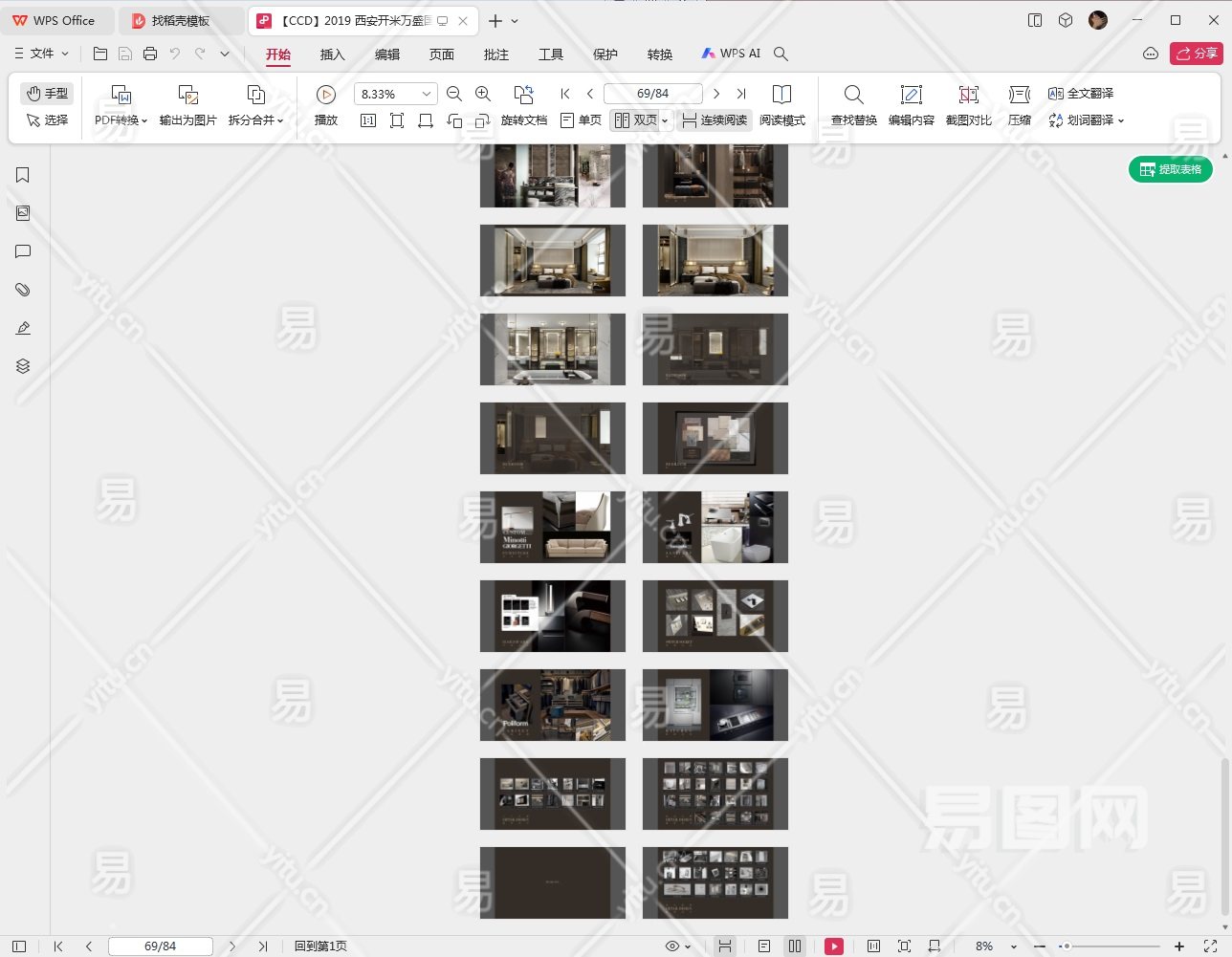The height and width of the screenshot is (957, 1232).
Task: Open the 文件 menu
Action: coord(42,54)
